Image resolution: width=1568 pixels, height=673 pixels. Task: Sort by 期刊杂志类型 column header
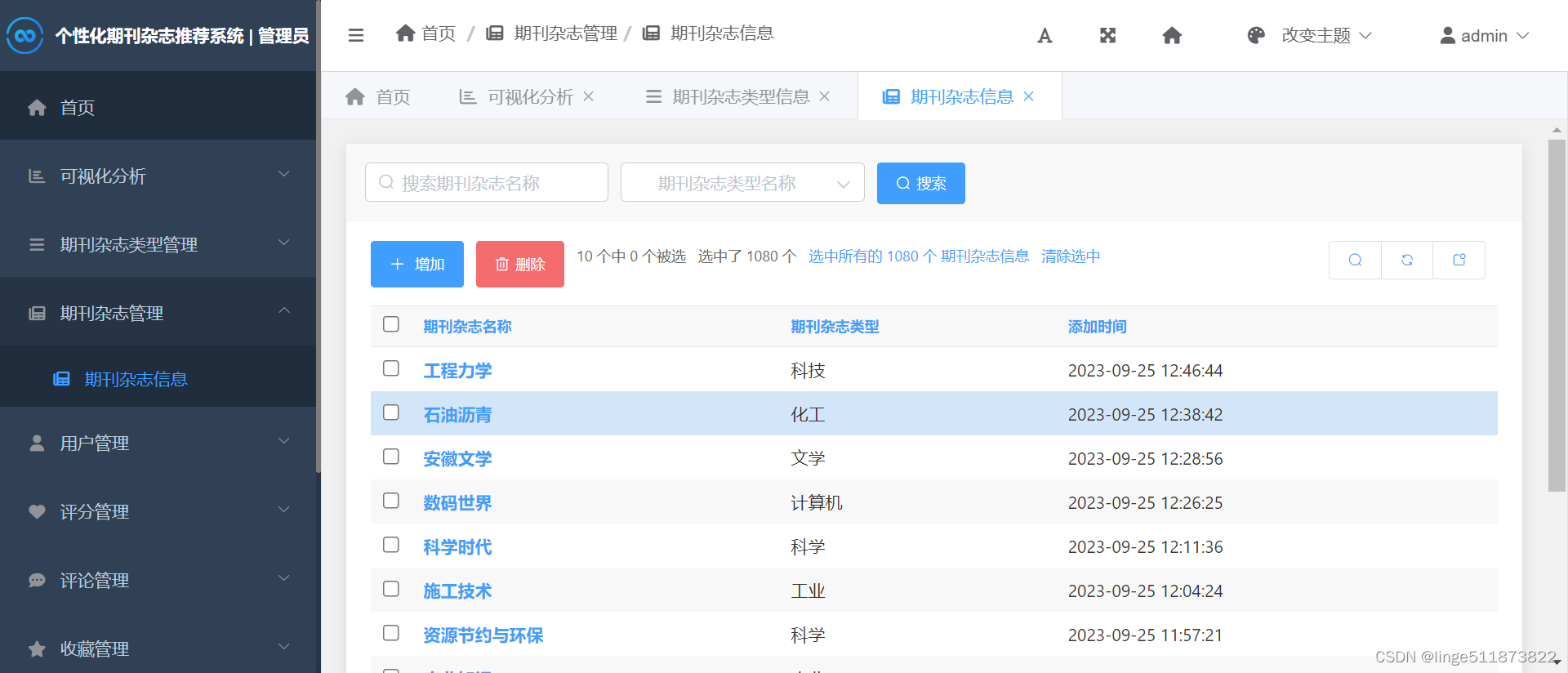click(835, 327)
